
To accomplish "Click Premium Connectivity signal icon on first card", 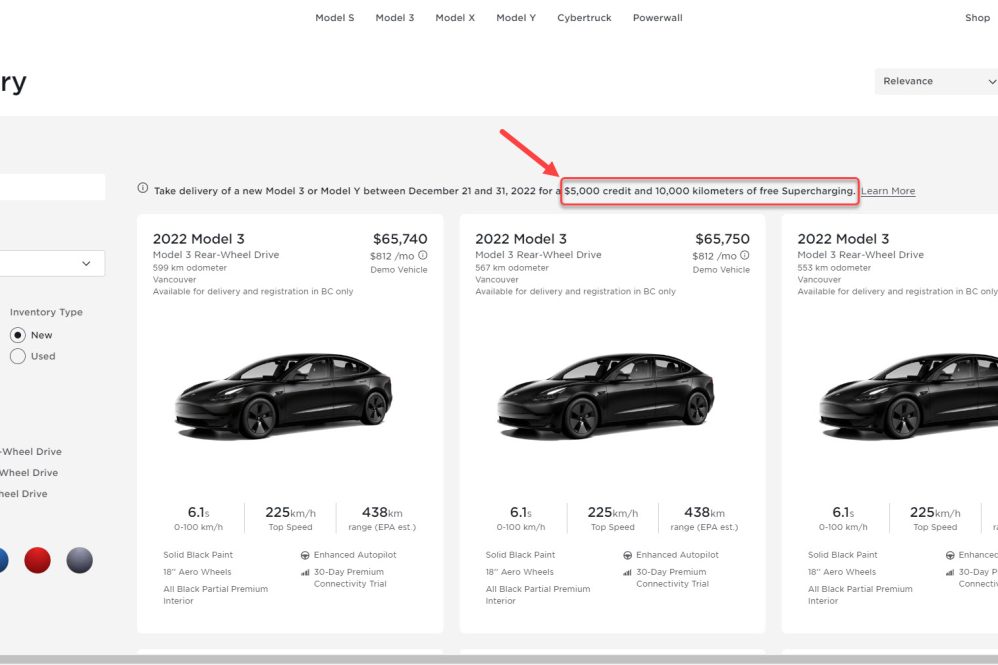I will (x=305, y=572).
